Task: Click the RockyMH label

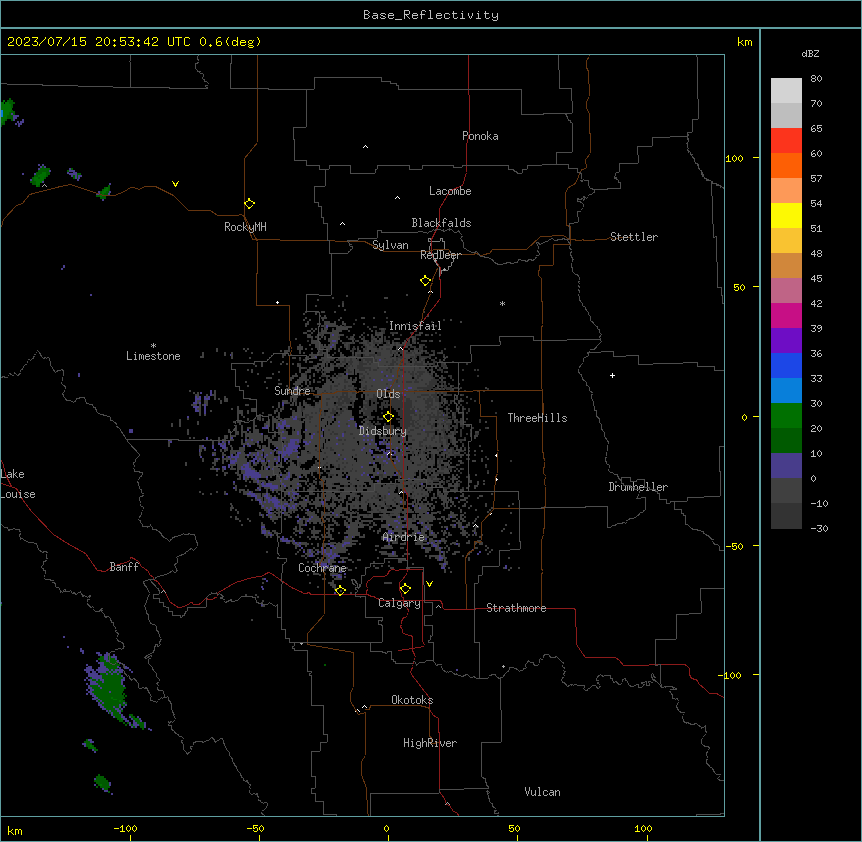Action: (245, 226)
